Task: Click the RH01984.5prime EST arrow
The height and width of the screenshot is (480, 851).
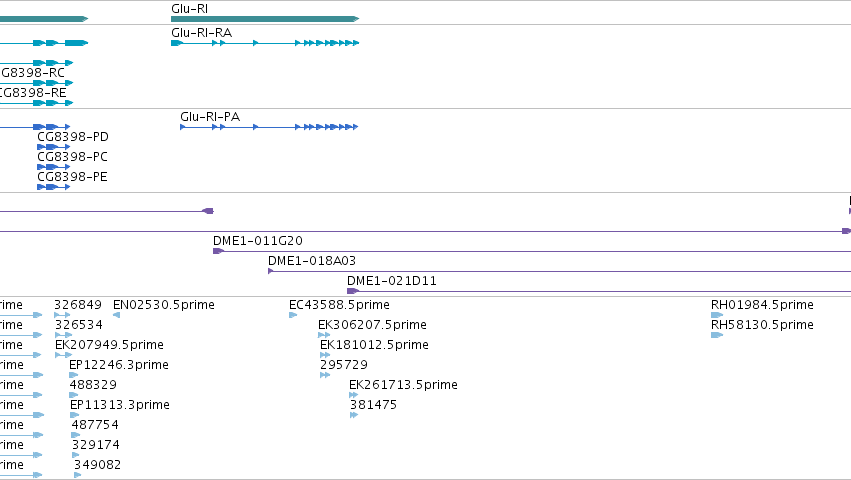Action: tap(717, 315)
